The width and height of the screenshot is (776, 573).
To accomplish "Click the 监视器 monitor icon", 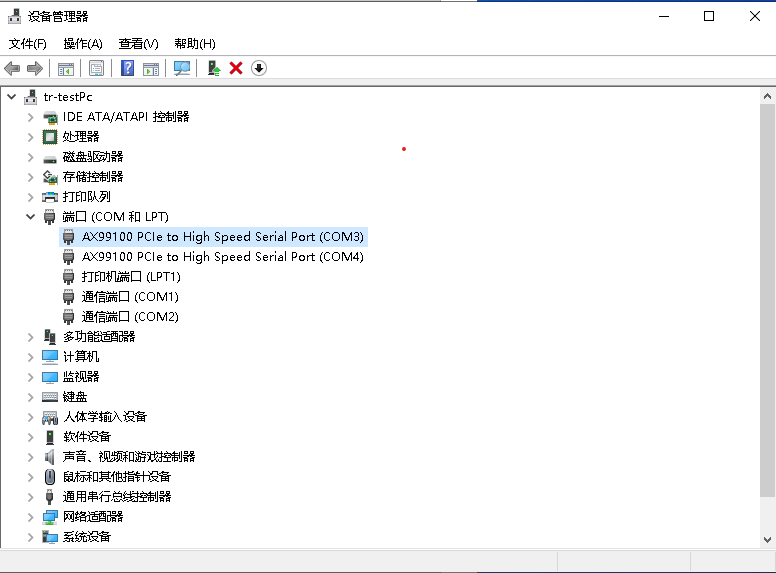I will point(50,377).
